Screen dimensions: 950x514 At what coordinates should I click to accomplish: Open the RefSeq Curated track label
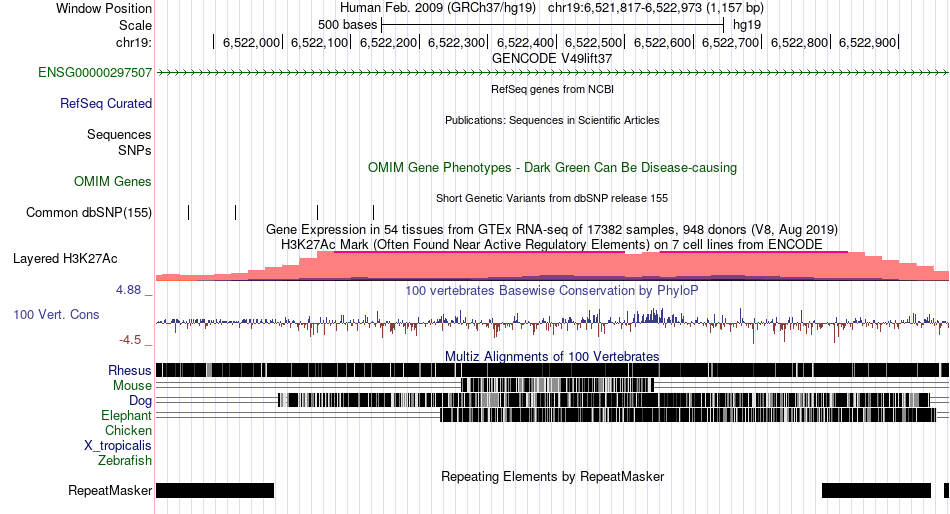[x=105, y=104]
